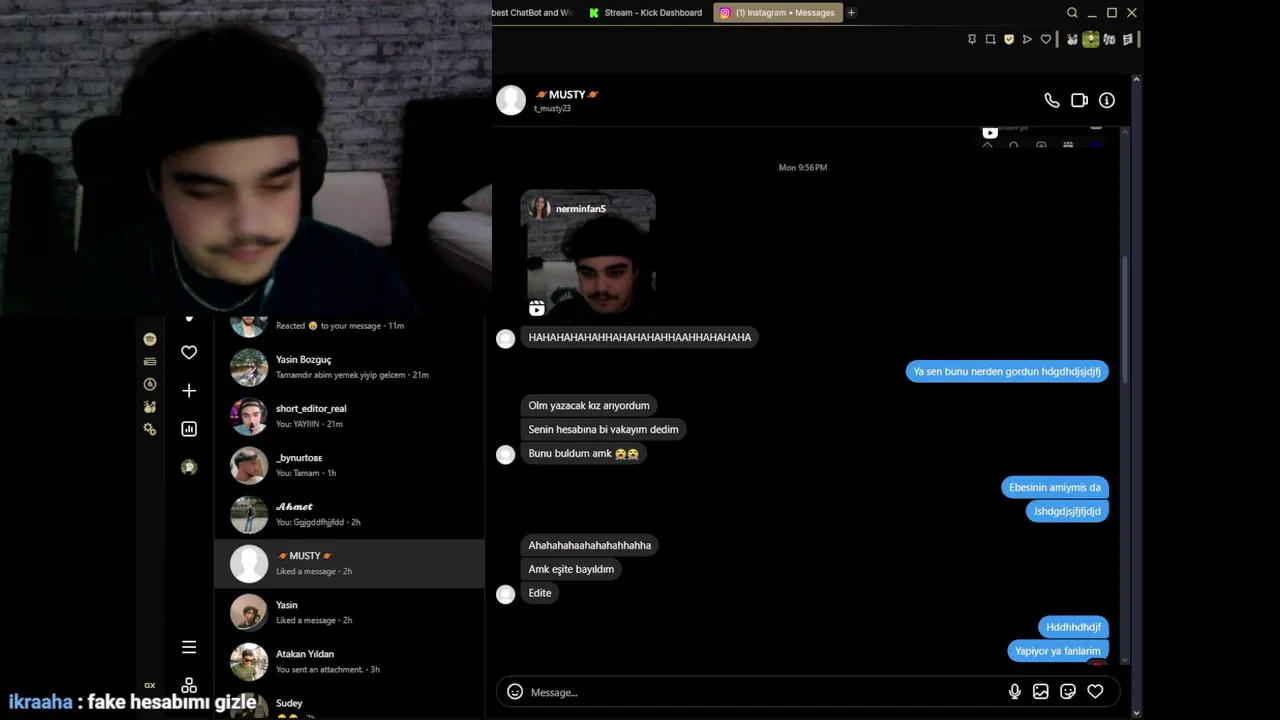Create a new post with plus icon
Image resolution: width=1280 pixels, height=720 pixels.
pos(189,391)
